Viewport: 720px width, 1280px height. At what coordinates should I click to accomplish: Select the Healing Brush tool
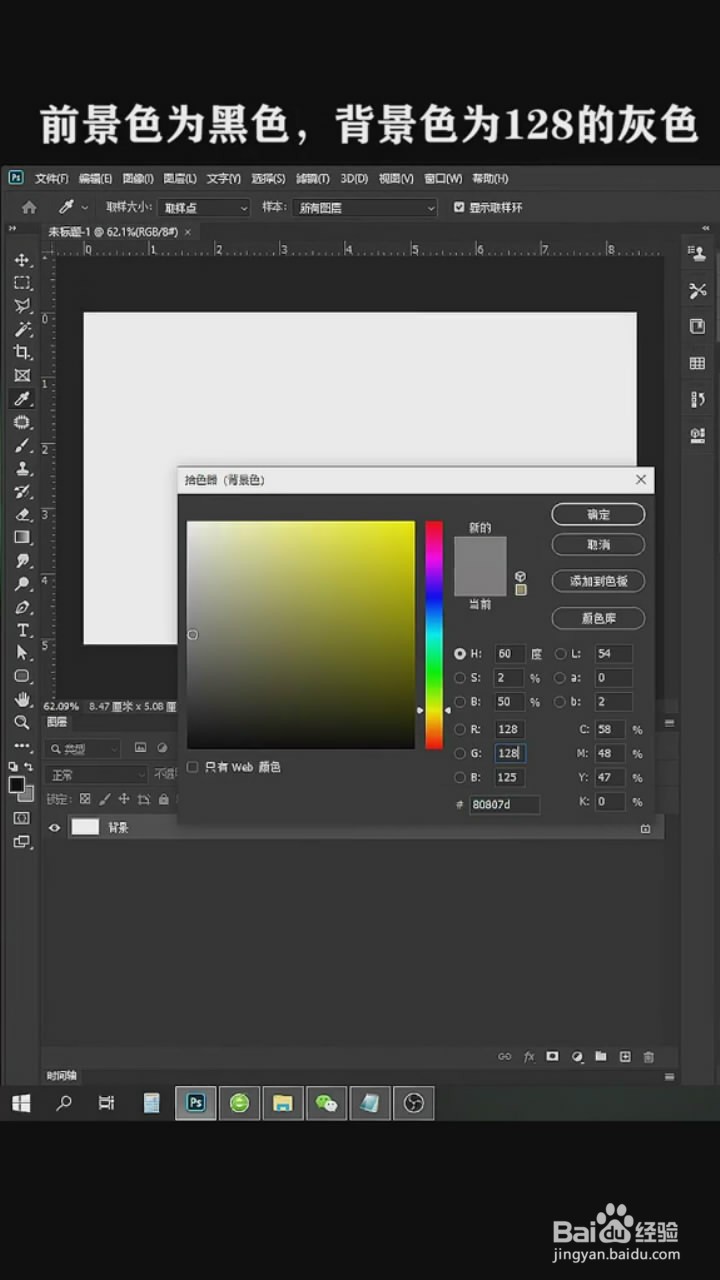point(22,422)
